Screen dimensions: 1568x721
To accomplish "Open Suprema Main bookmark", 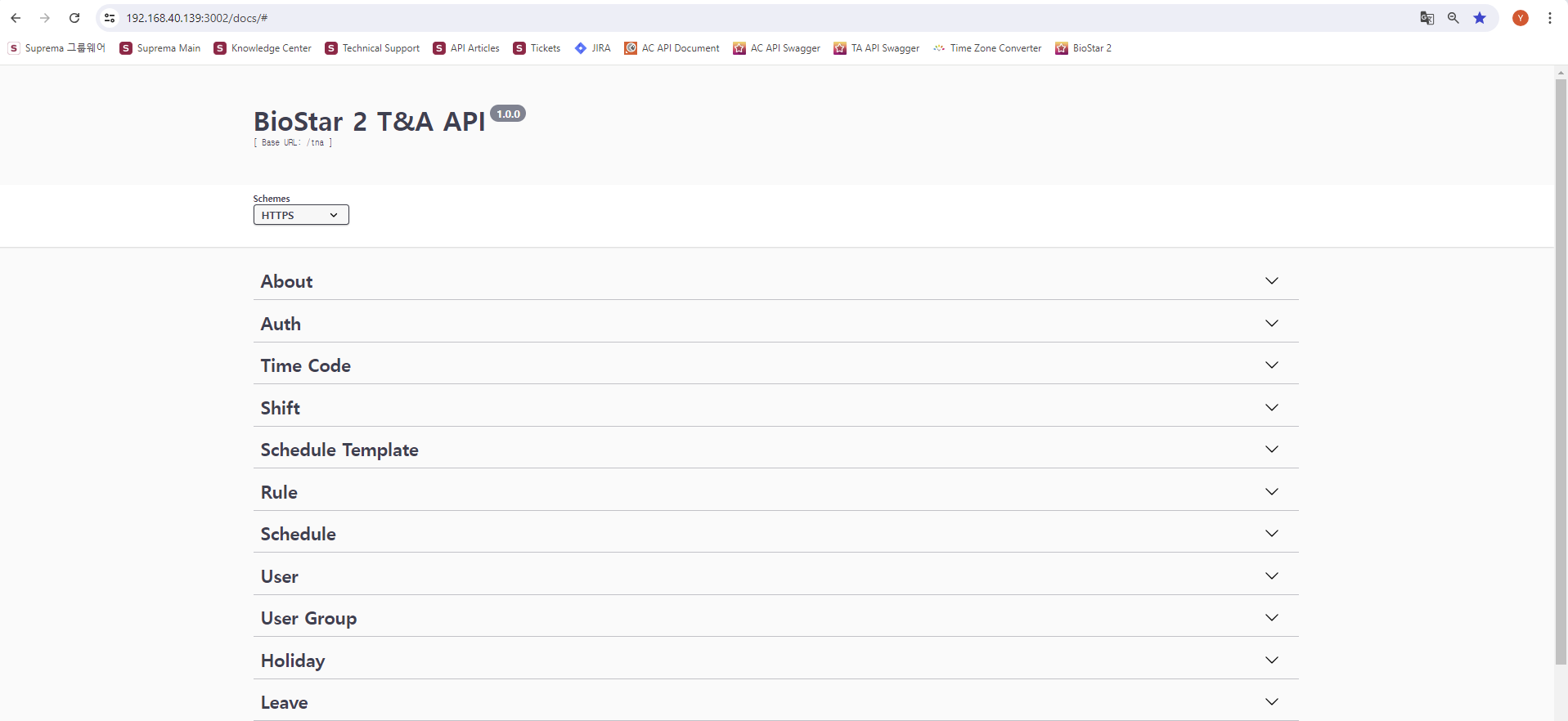I will coord(160,48).
